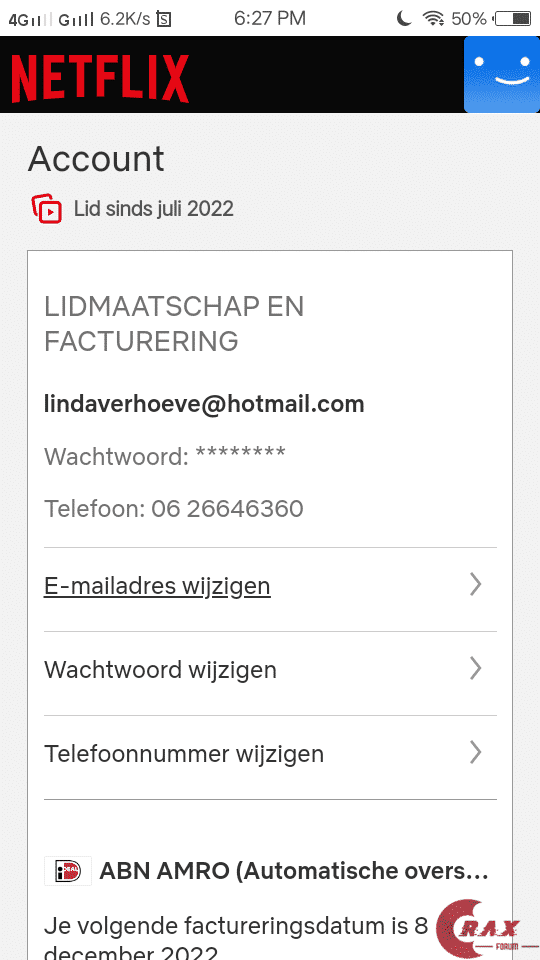
Task: Open chevron next to Wachtwoord wijzigen
Action: [476, 669]
